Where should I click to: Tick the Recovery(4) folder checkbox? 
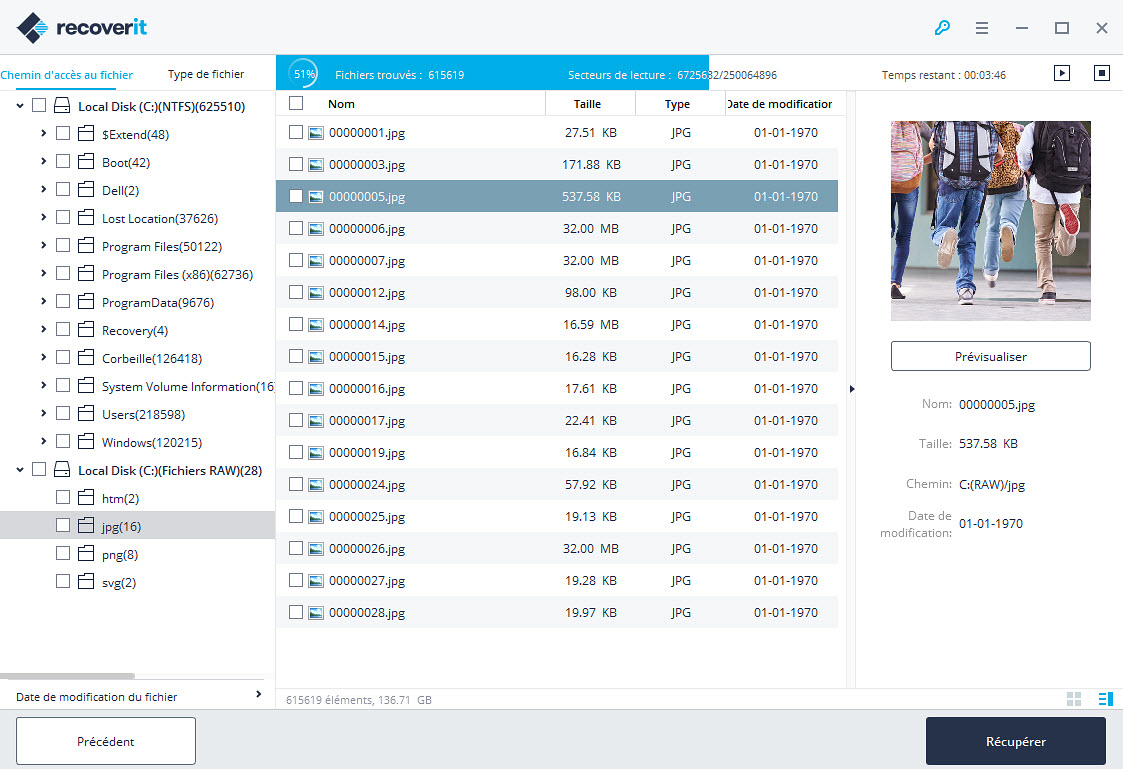click(x=63, y=329)
